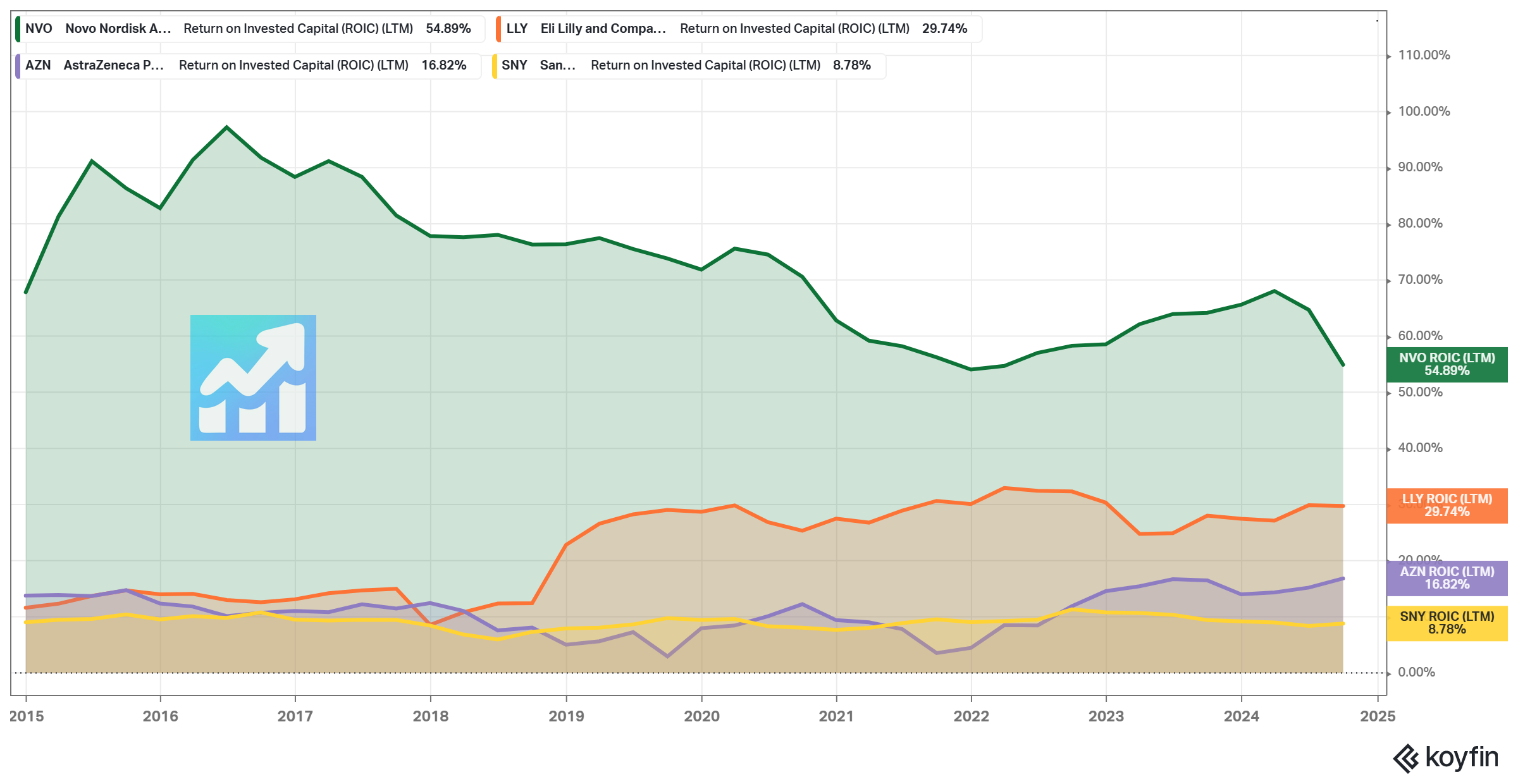Click the NVO legend entry showing 54.89%
Viewport: 1518px width, 784px height.
tap(250, 29)
